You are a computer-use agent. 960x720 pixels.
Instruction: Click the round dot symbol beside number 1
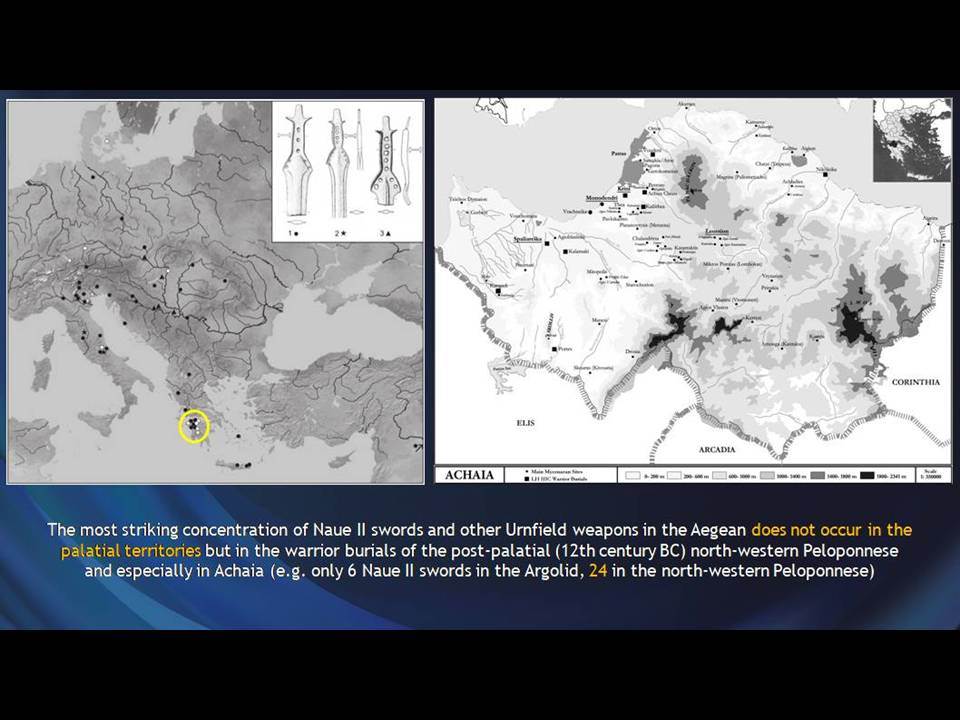point(296,233)
